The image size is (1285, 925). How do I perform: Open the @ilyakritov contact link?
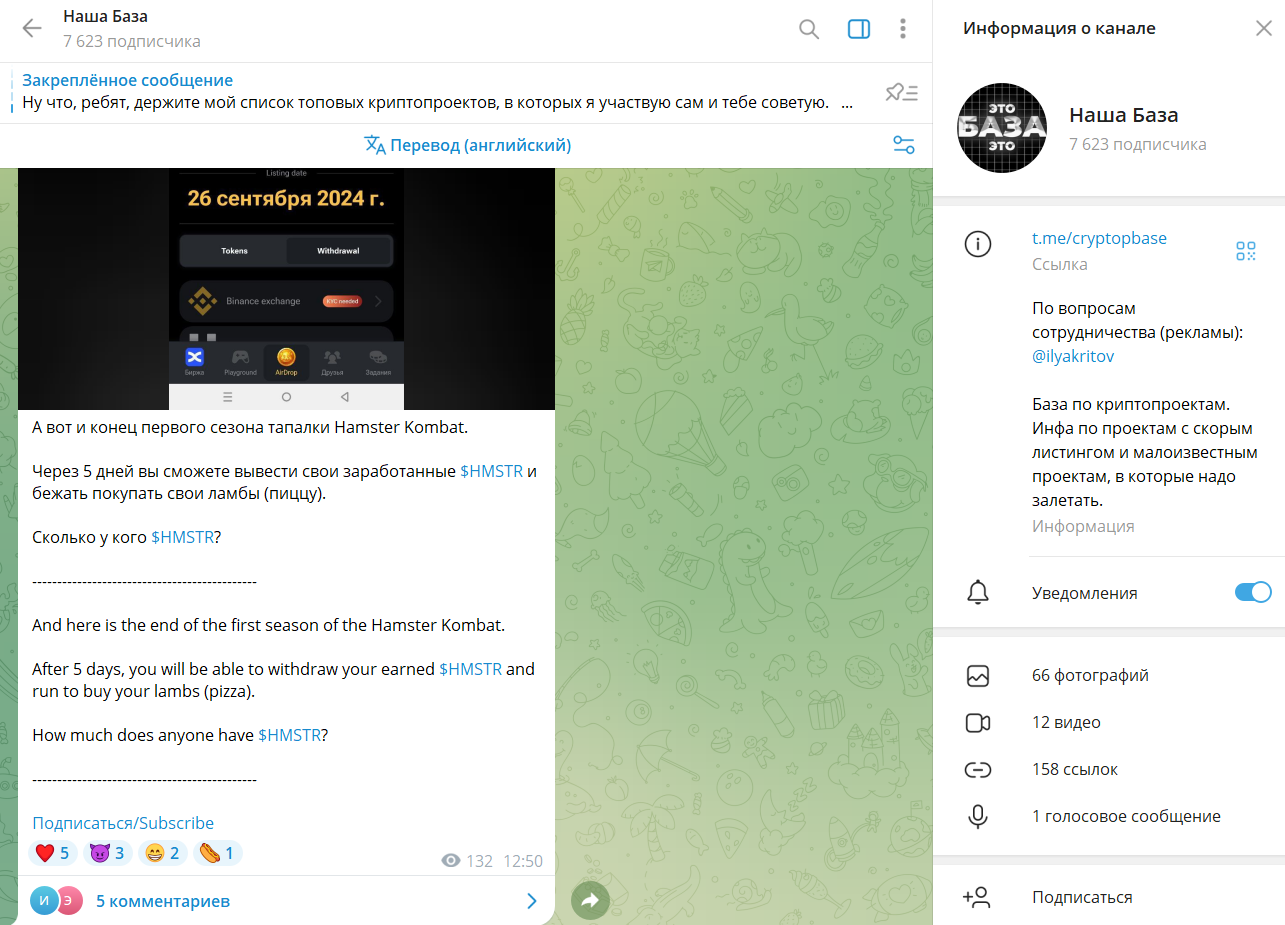click(1073, 356)
